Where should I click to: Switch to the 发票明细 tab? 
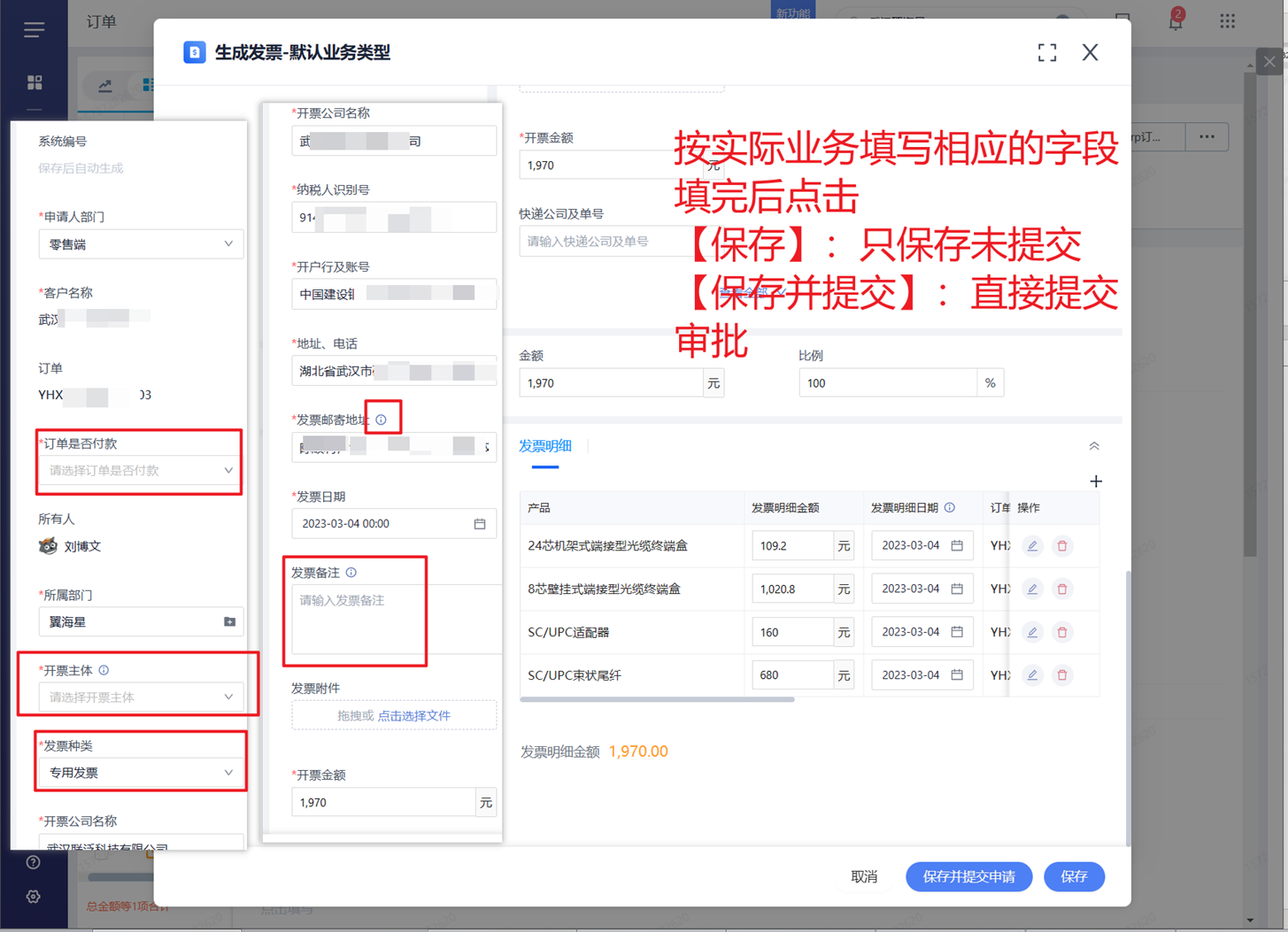(x=545, y=446)
